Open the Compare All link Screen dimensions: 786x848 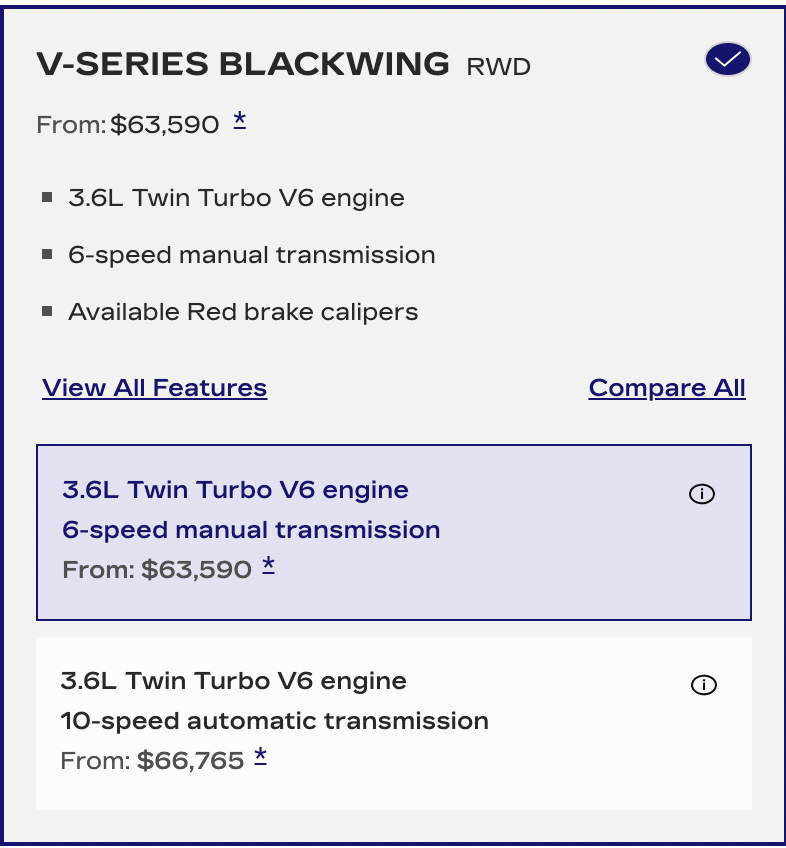click(667, 388)
